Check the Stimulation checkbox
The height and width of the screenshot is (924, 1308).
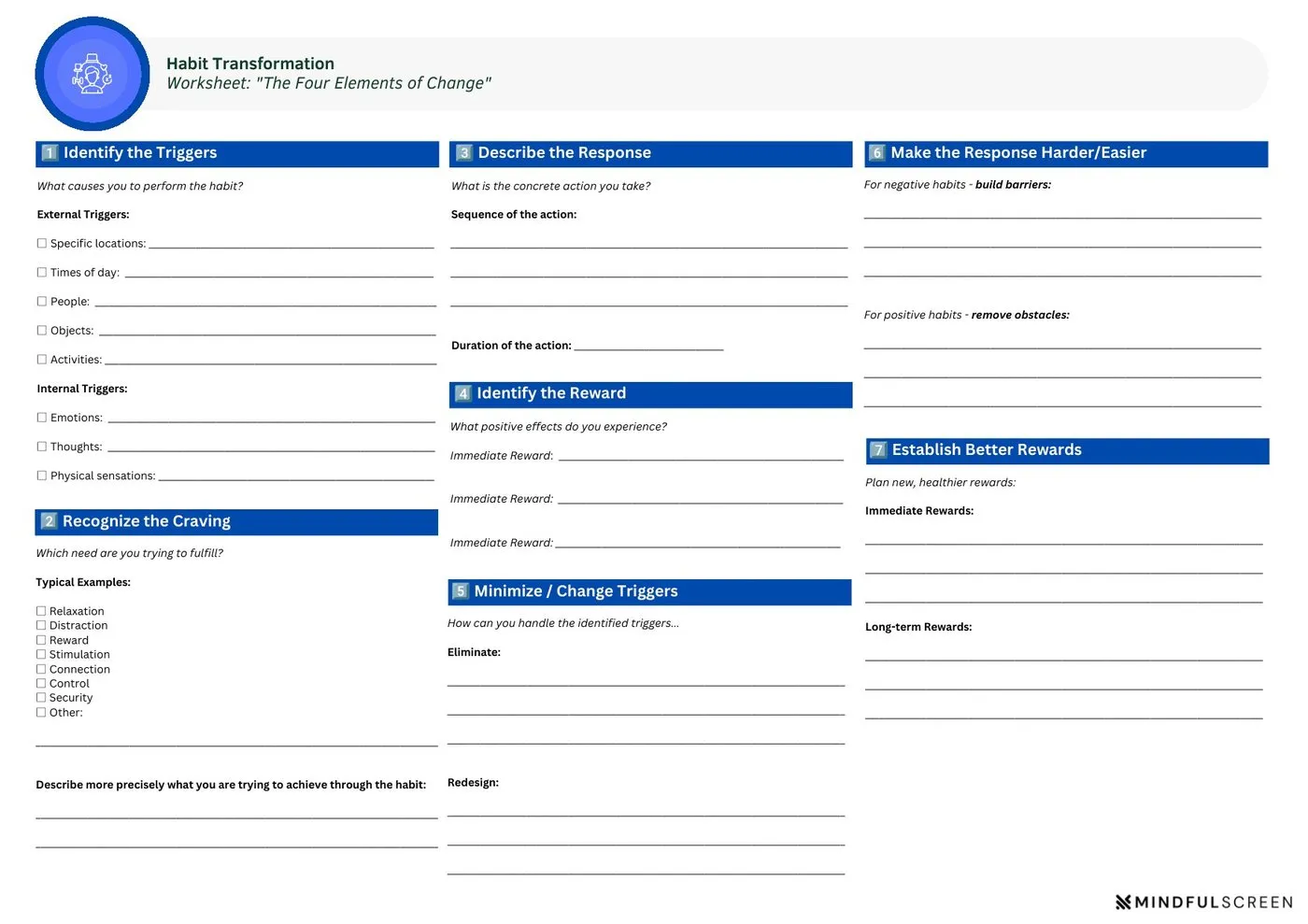click(41, 654)
